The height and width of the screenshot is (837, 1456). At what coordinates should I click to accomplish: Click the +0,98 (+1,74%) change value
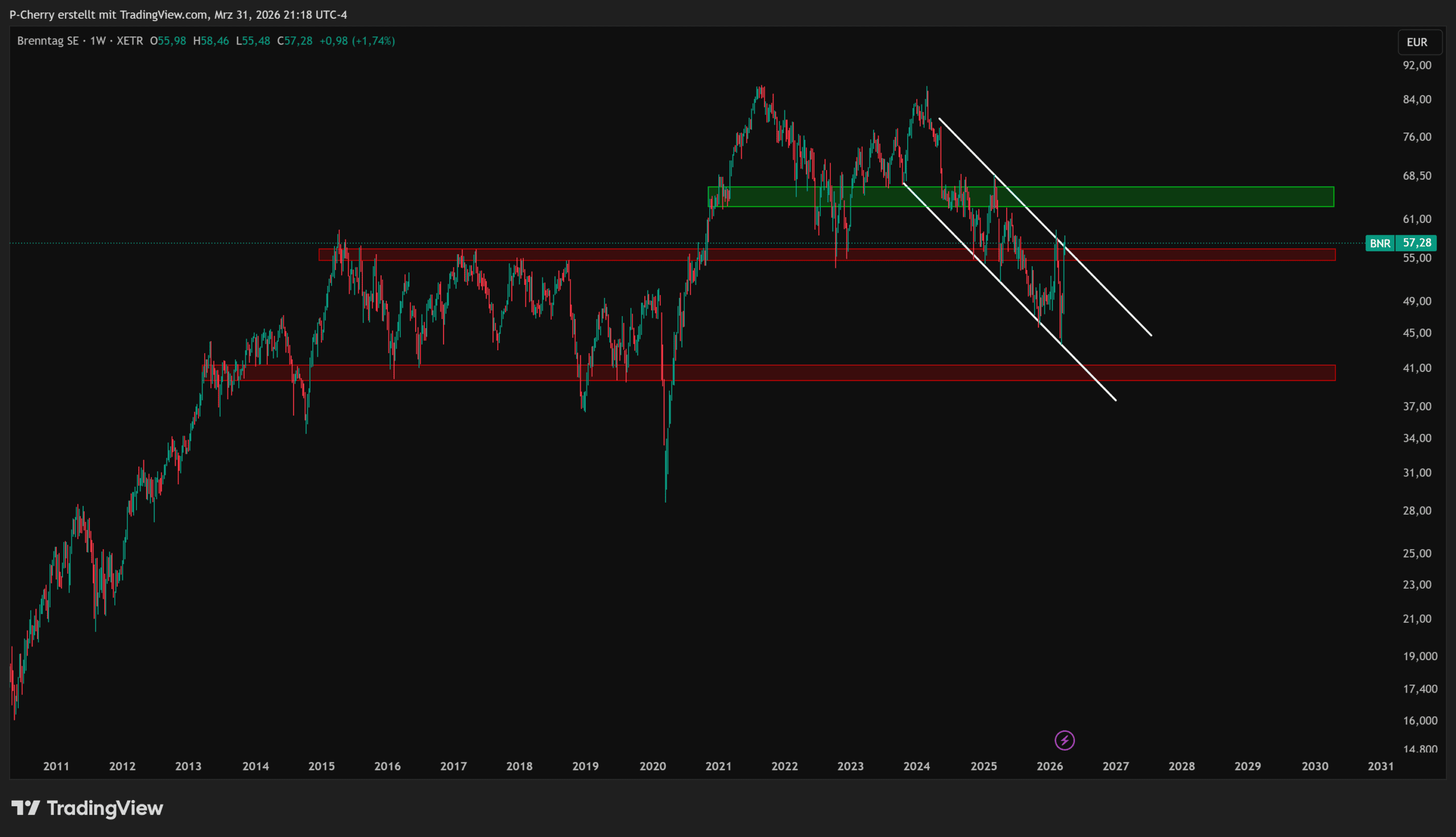point(357,41)
